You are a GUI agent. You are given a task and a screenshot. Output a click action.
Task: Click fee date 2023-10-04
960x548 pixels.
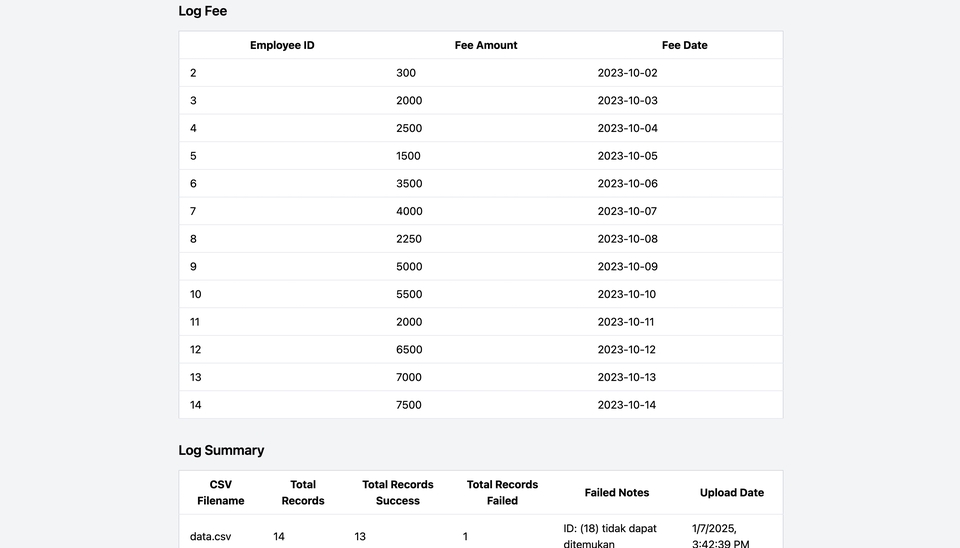coord(628,128)
